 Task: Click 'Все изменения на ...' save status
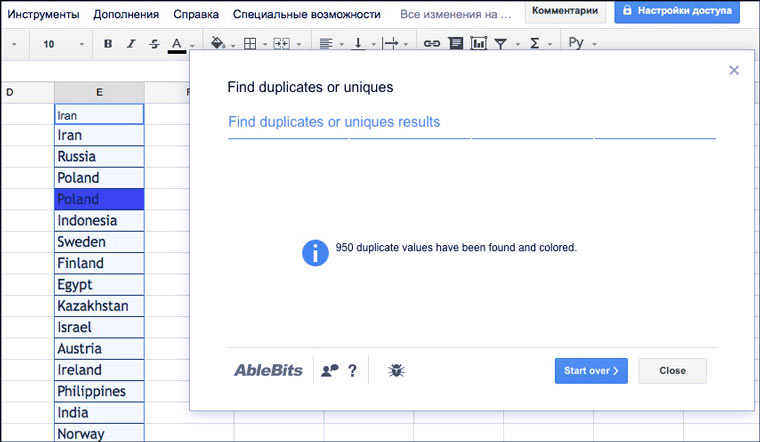click(455, 15)
